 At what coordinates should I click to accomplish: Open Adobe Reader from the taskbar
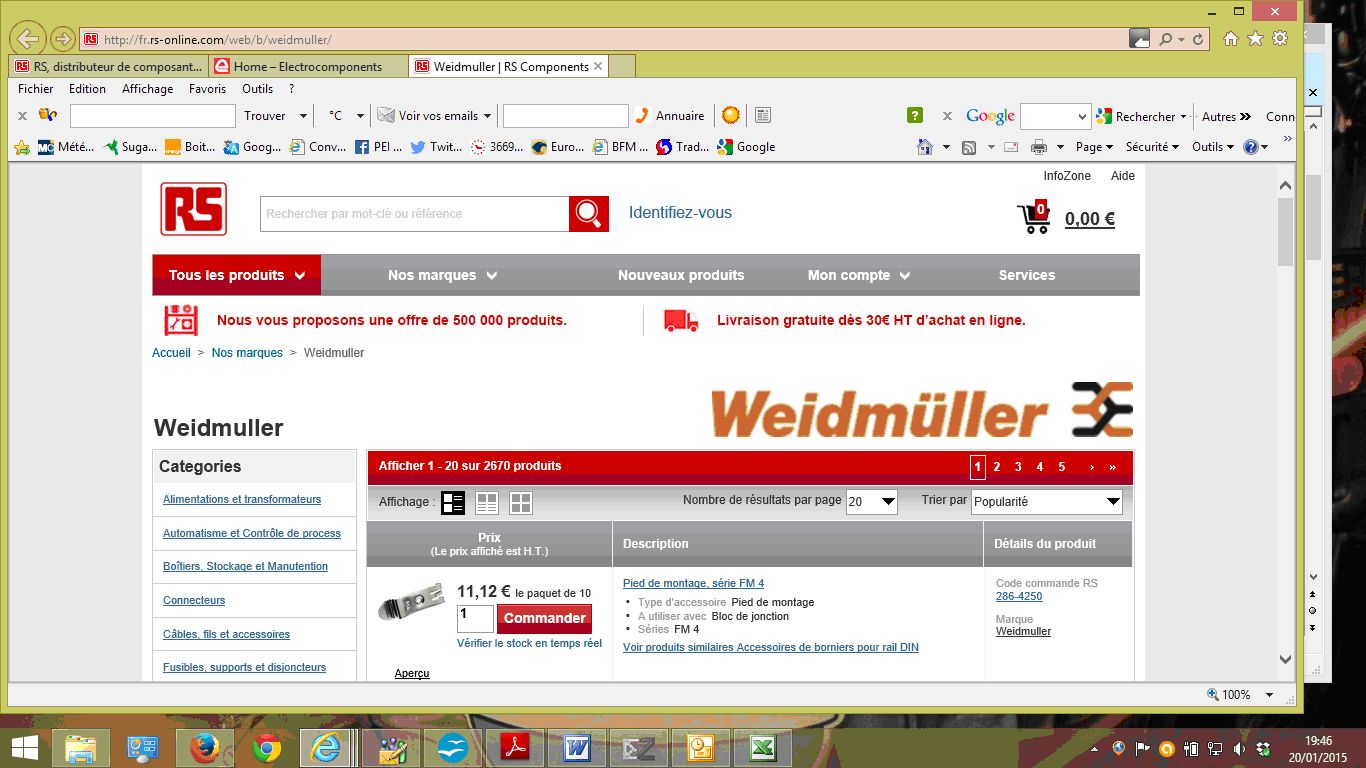(515, 747)
